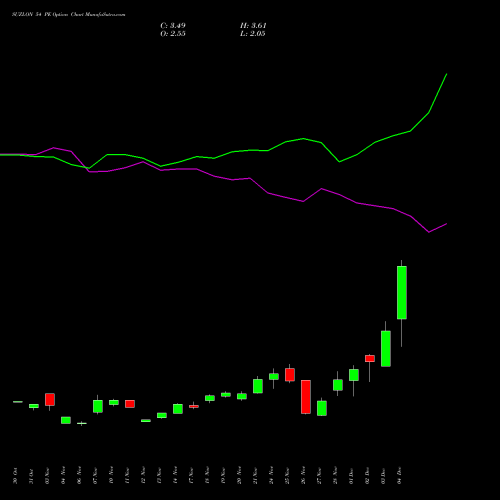Click the chart title 'SUZLON 54 PE Option Chart'

coord(48,15)
